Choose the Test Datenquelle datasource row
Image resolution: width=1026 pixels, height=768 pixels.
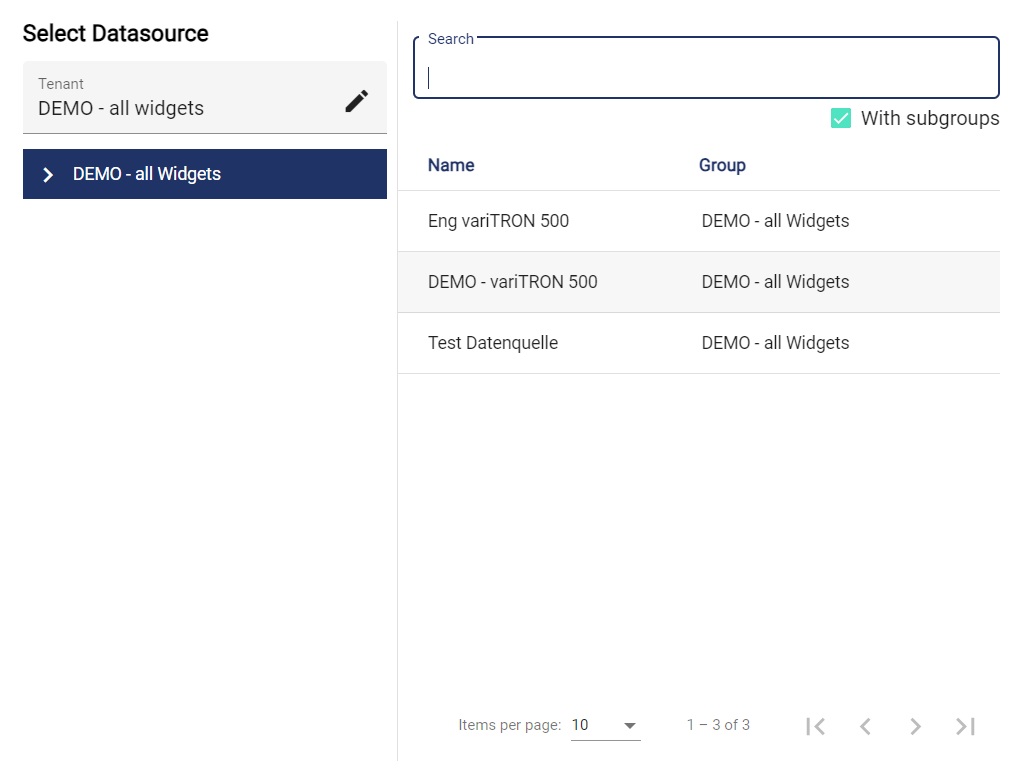[x=493, y=343]
